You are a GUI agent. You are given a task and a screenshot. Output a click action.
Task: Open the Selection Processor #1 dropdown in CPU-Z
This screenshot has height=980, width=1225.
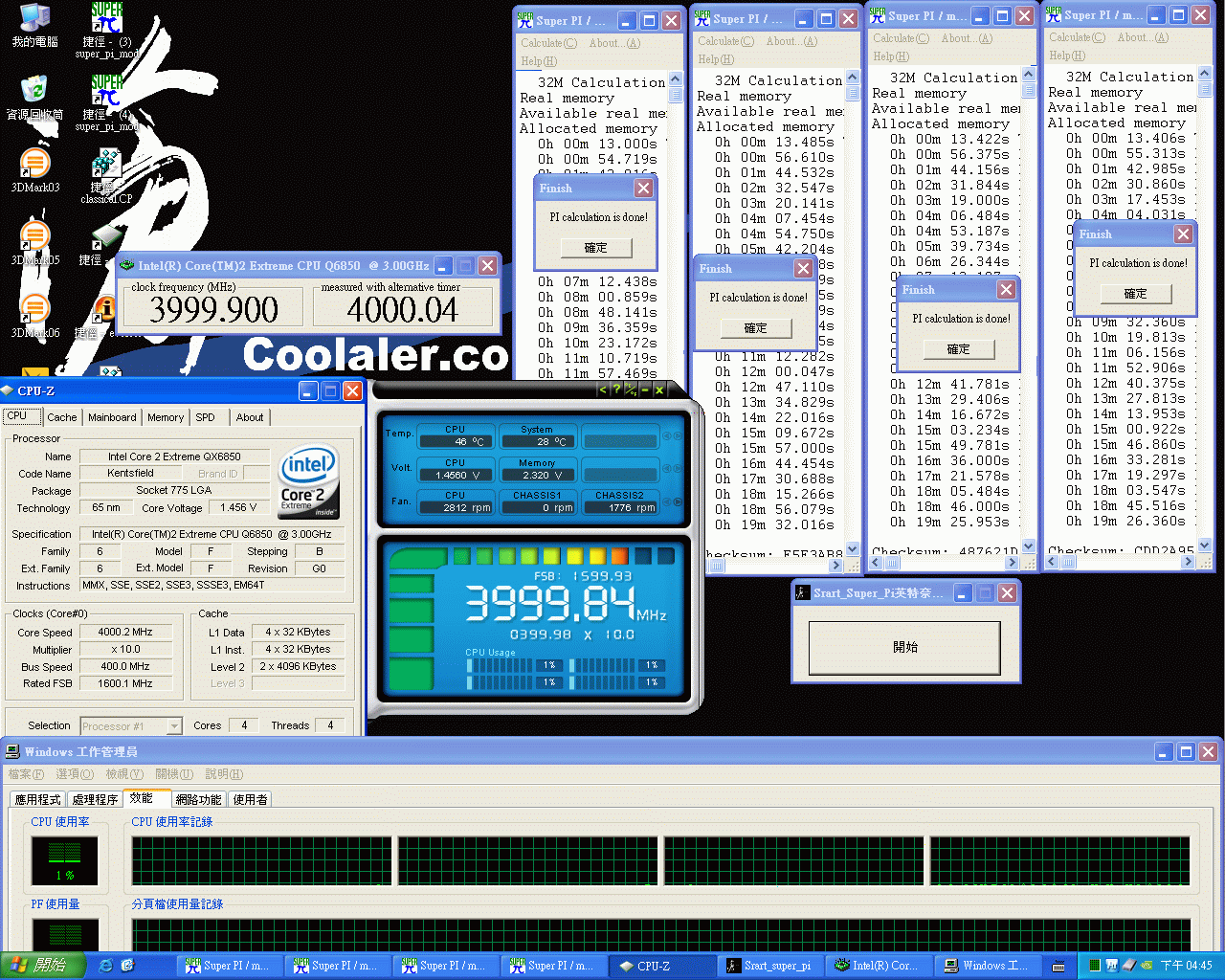point(174,726)
